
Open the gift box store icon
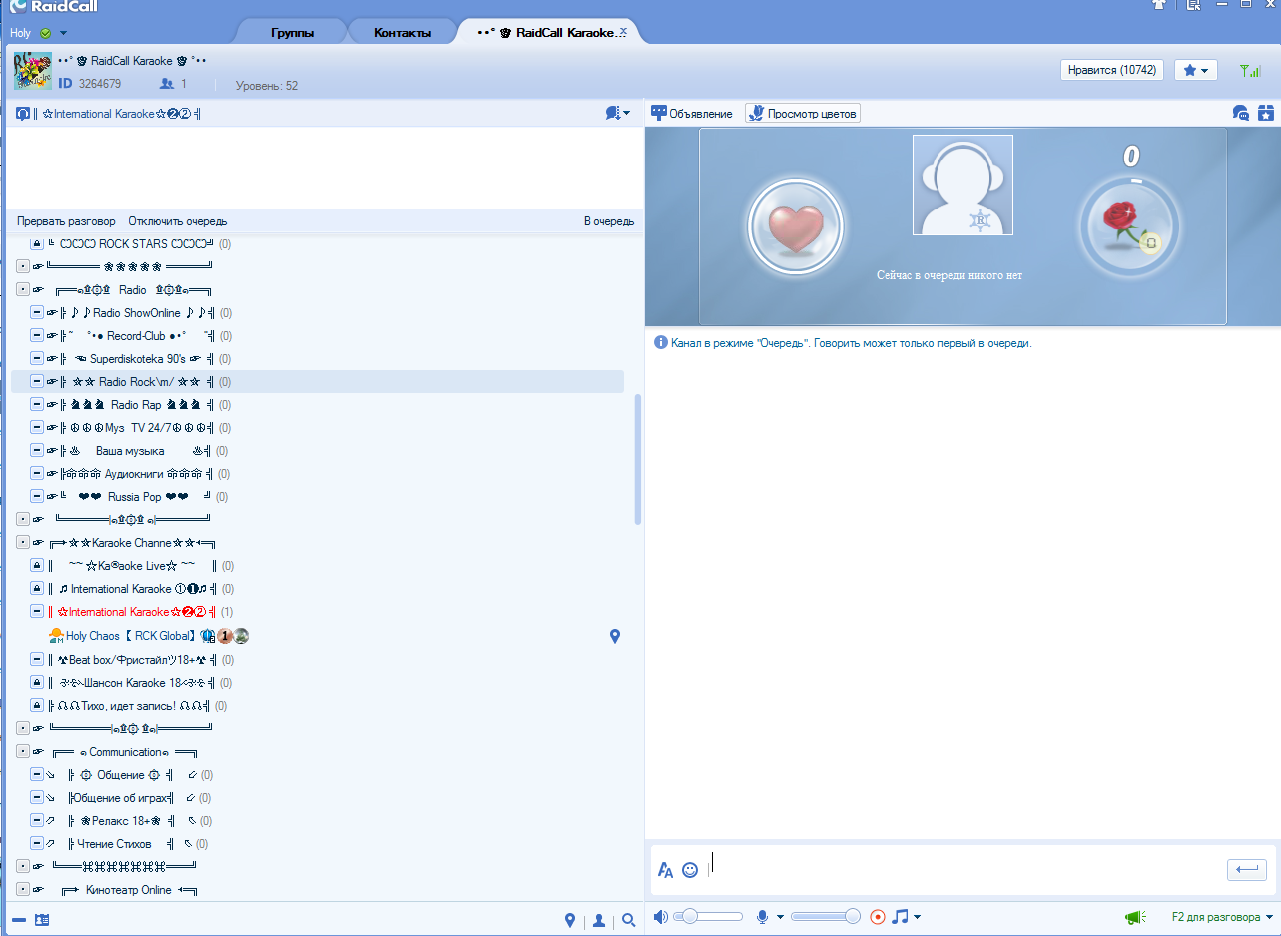1265,113
